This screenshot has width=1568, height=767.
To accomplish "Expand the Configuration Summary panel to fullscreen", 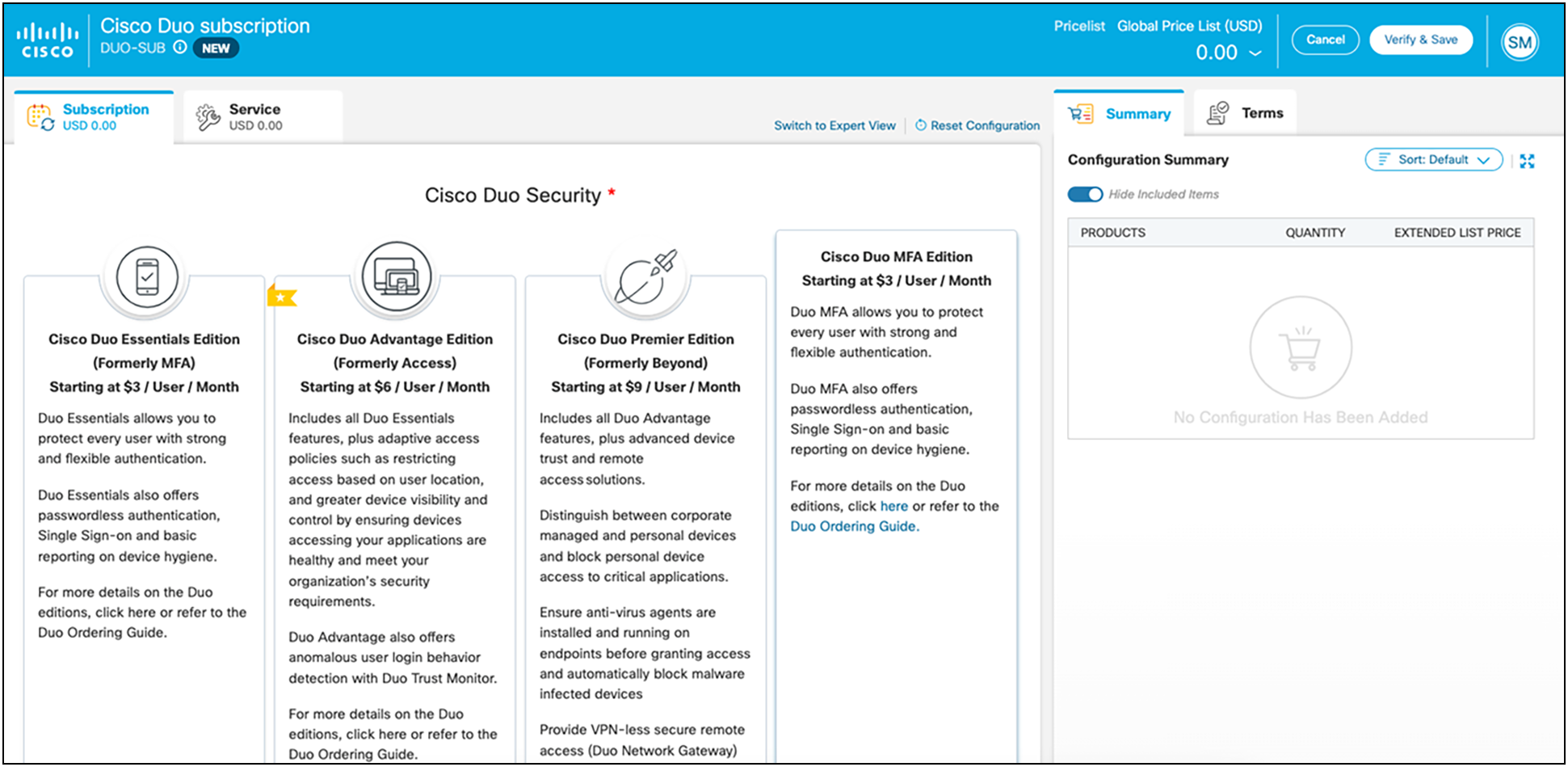I will (1527, 161).
